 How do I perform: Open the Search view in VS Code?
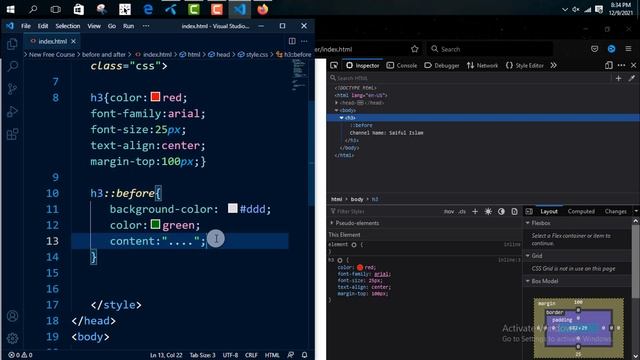tap(12, 66)
